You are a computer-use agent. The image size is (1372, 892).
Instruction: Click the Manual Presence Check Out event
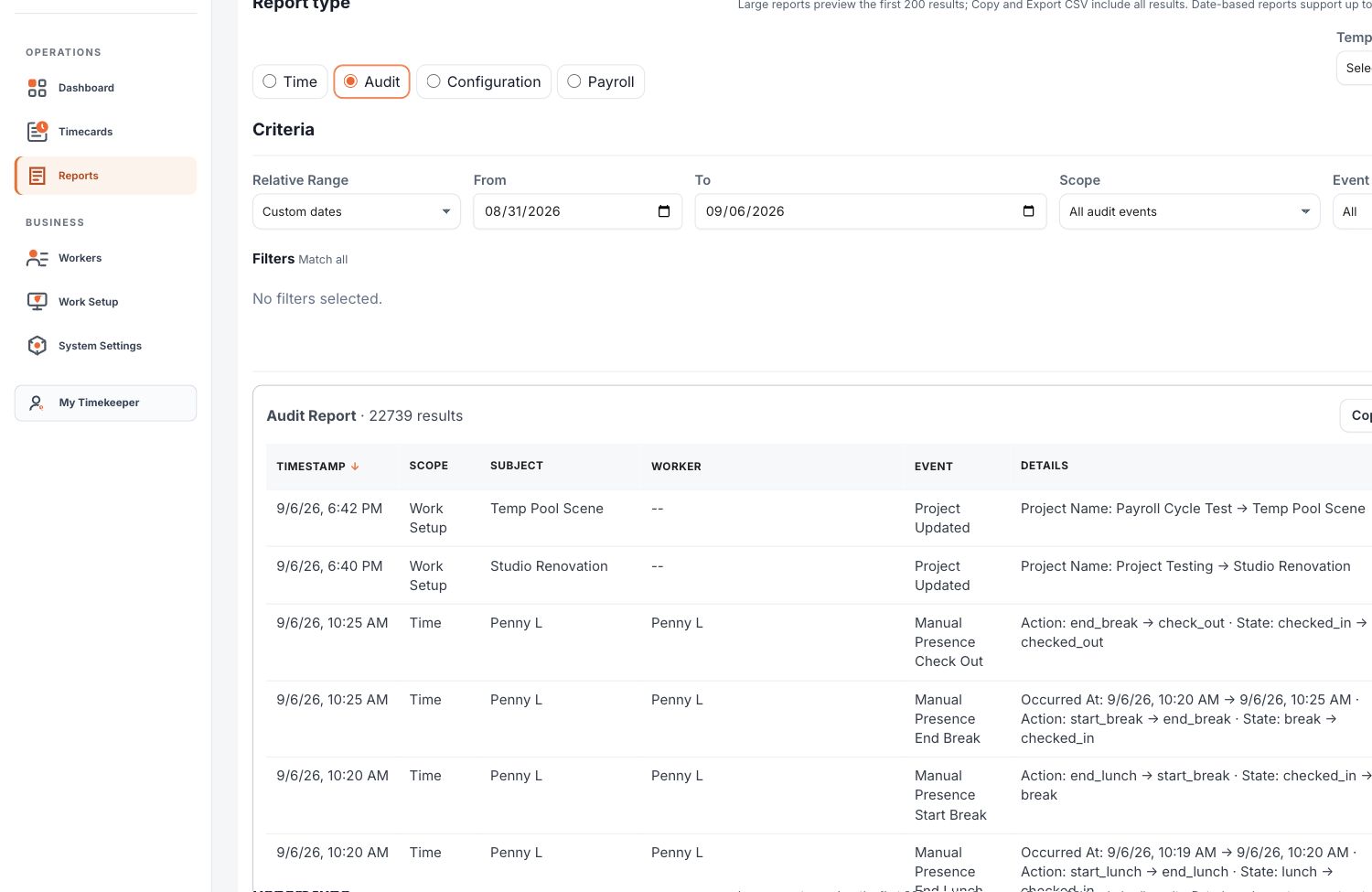pos(949,642)
